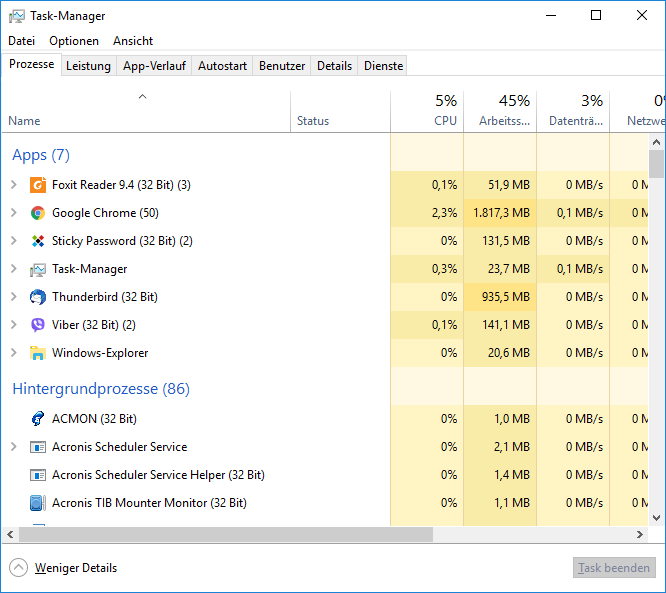Sort by the Datenträger column header
Image resolution: width=666 pixels, height=593 pixels.
pos(573,112)
